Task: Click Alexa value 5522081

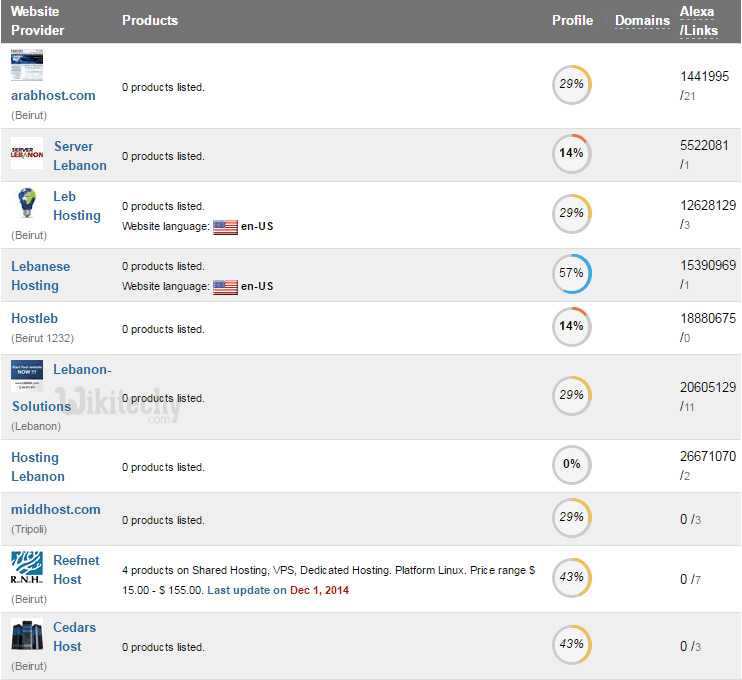Action: point(704,145)
